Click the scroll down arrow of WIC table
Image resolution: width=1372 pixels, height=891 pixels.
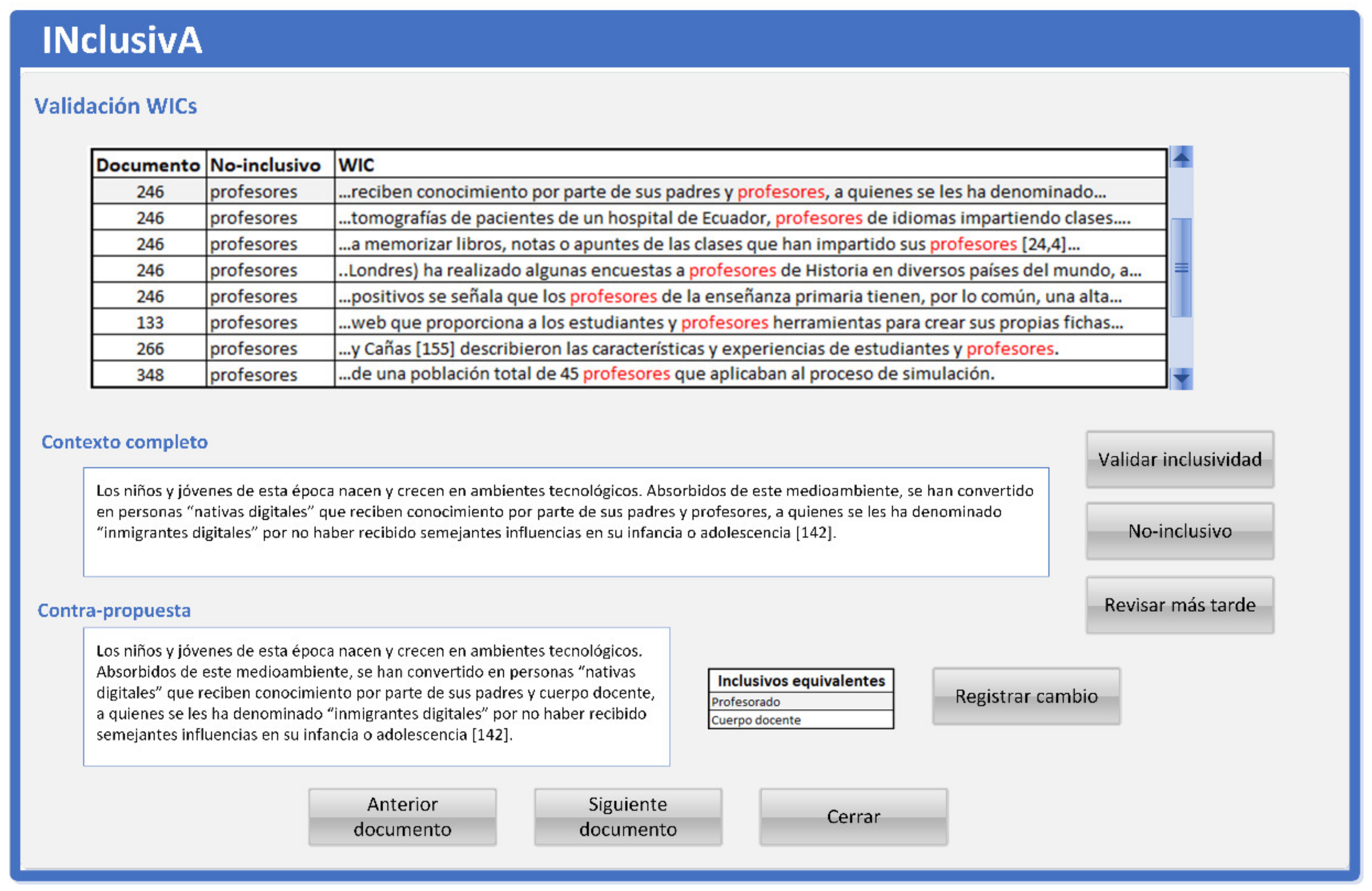tap(1181, 378)
